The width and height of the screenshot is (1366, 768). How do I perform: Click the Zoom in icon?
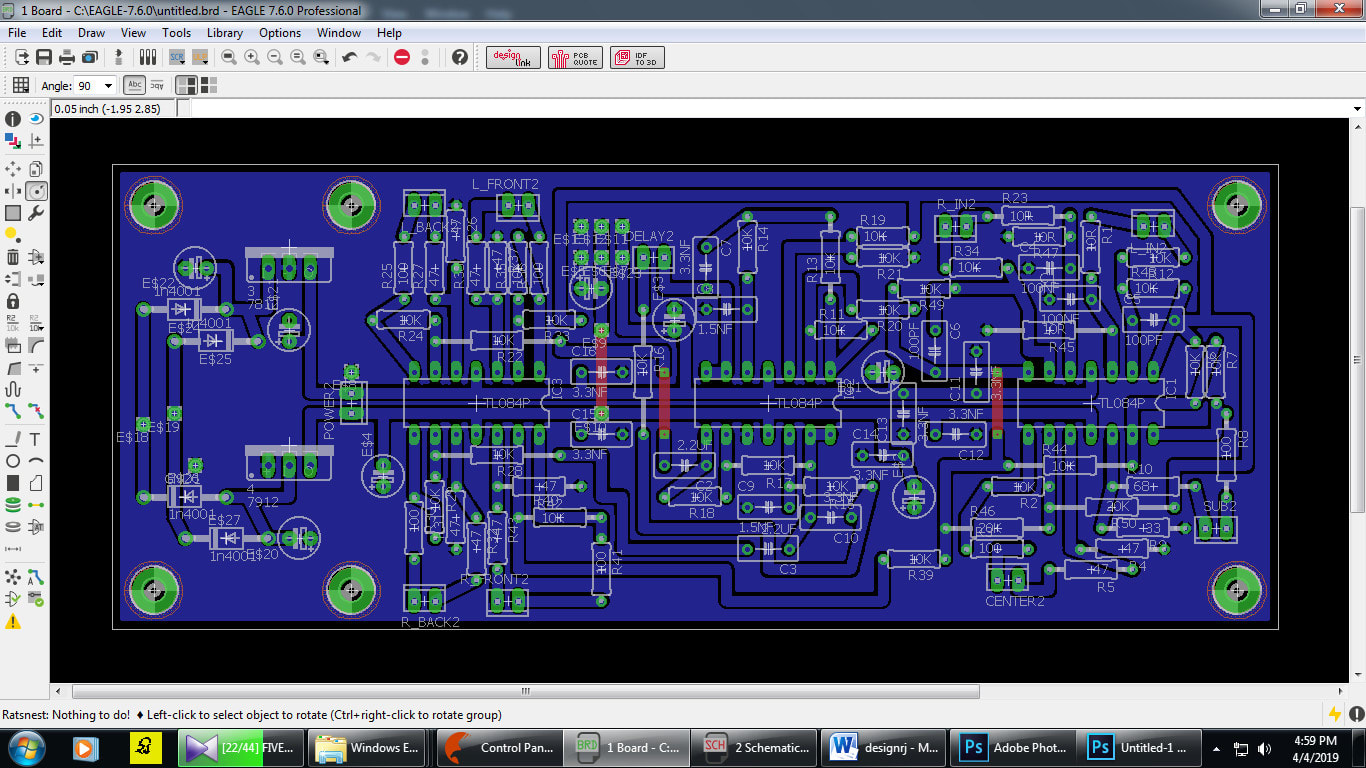click(252, 57)
